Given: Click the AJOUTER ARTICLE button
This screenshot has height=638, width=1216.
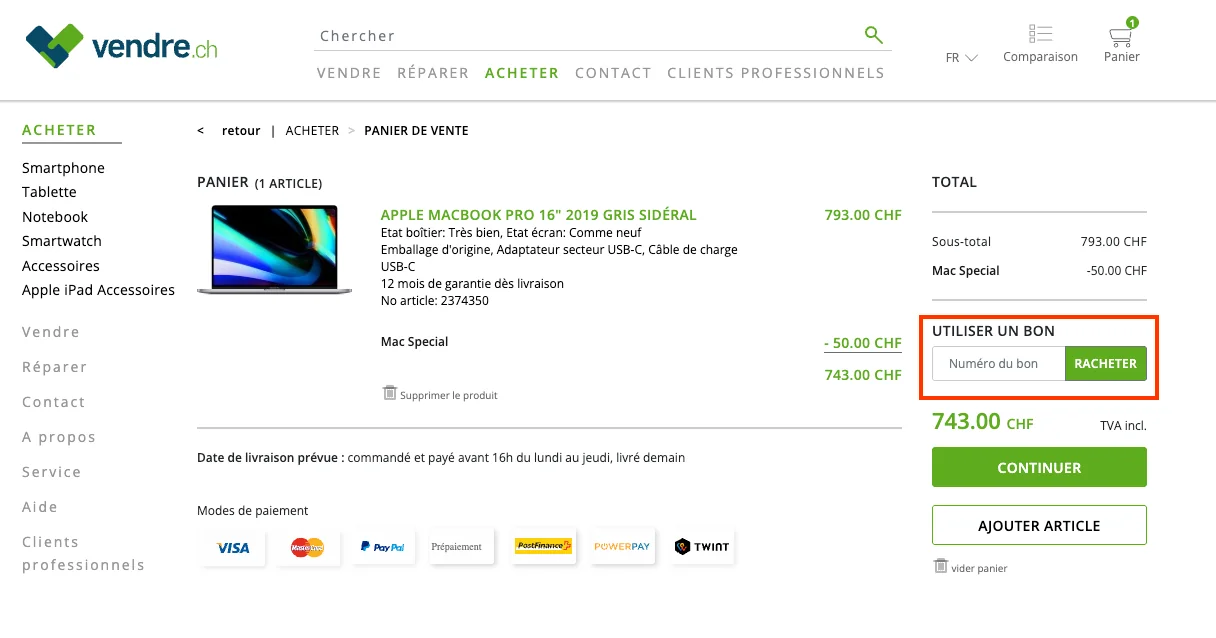Looking at the screenshot, I should 1039,525.
